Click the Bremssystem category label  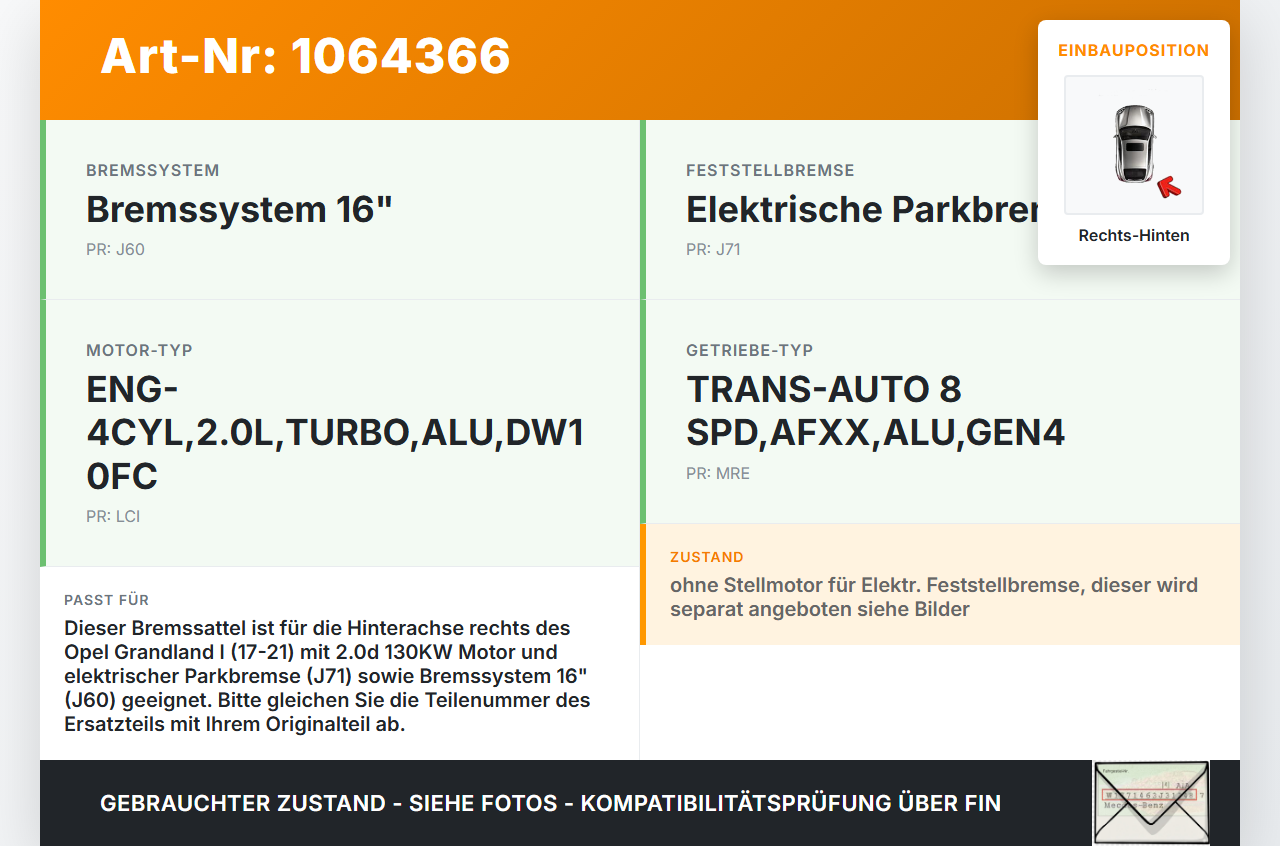tap(153, 171)
